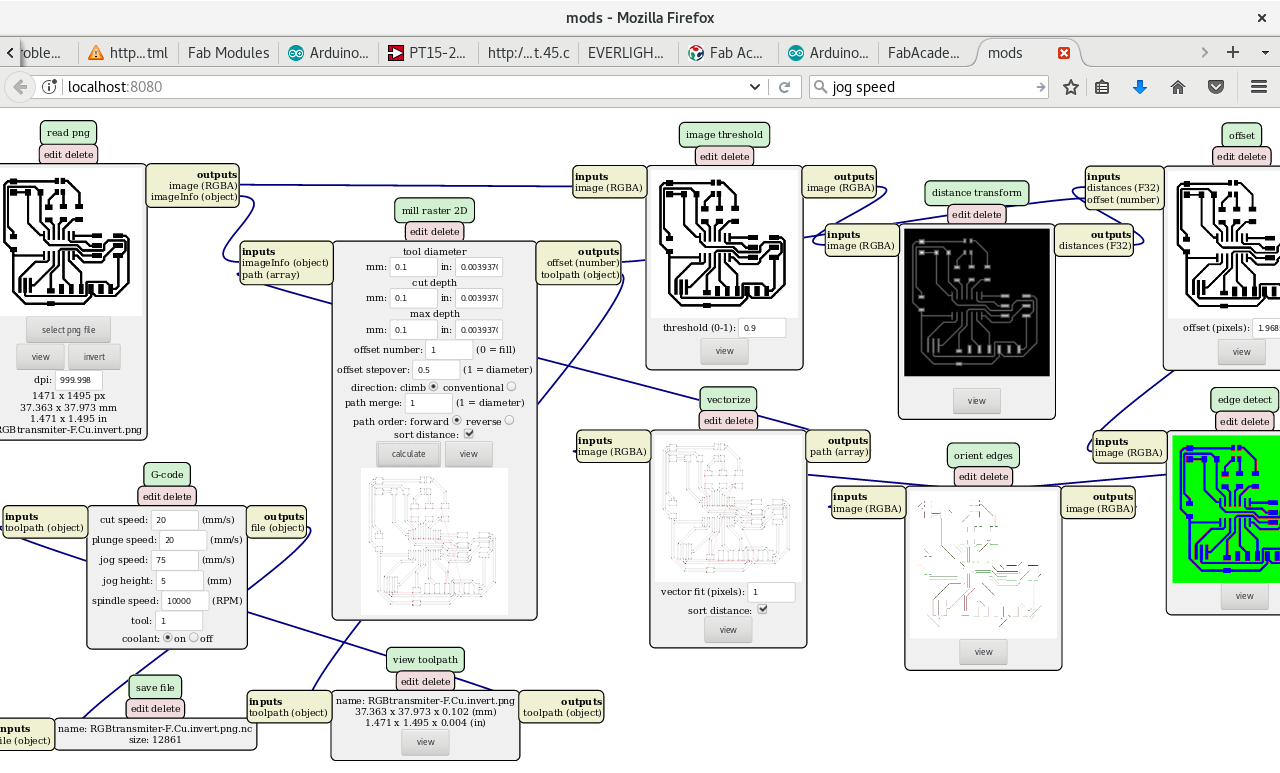
Task: Submit the 'jog speed' search with the go arrow
Action: [x=1040, y=87]
